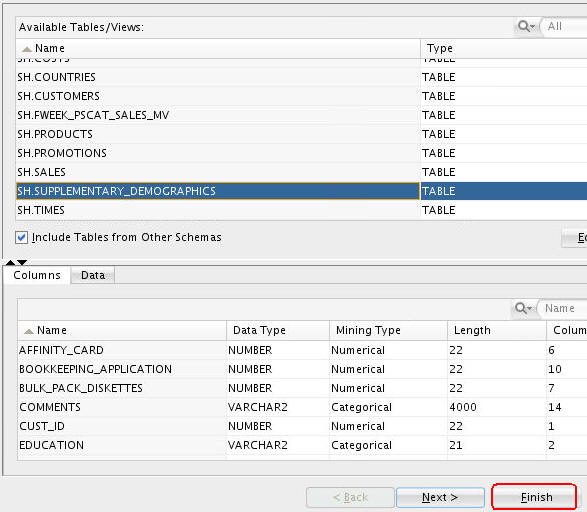Click NUMBER data type of CUST_ID
The height and width of the screenshot is (512, 587).
pos(250,426)
